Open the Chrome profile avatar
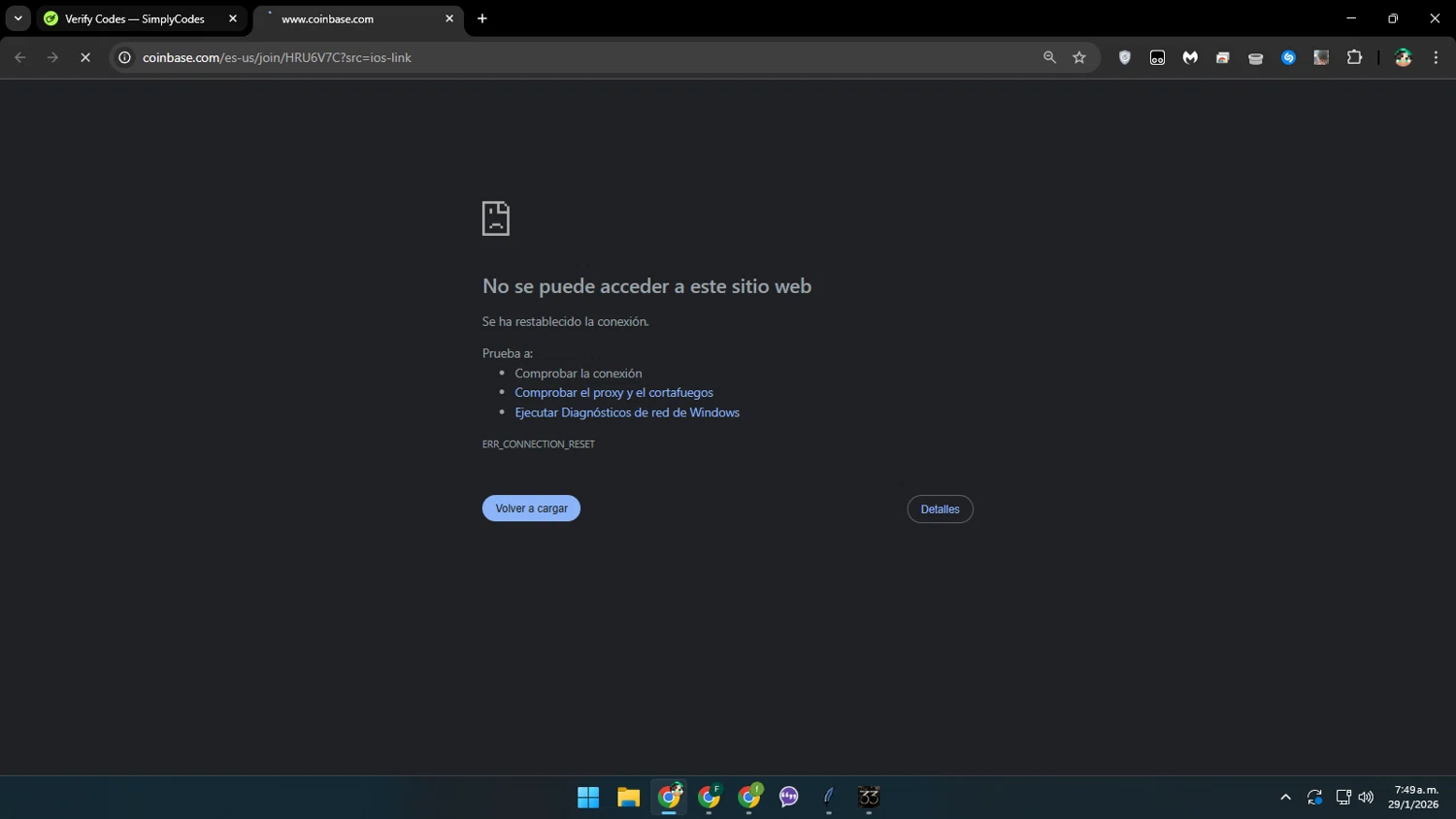Screen dimensions: 1456x819 point(1403,57)
